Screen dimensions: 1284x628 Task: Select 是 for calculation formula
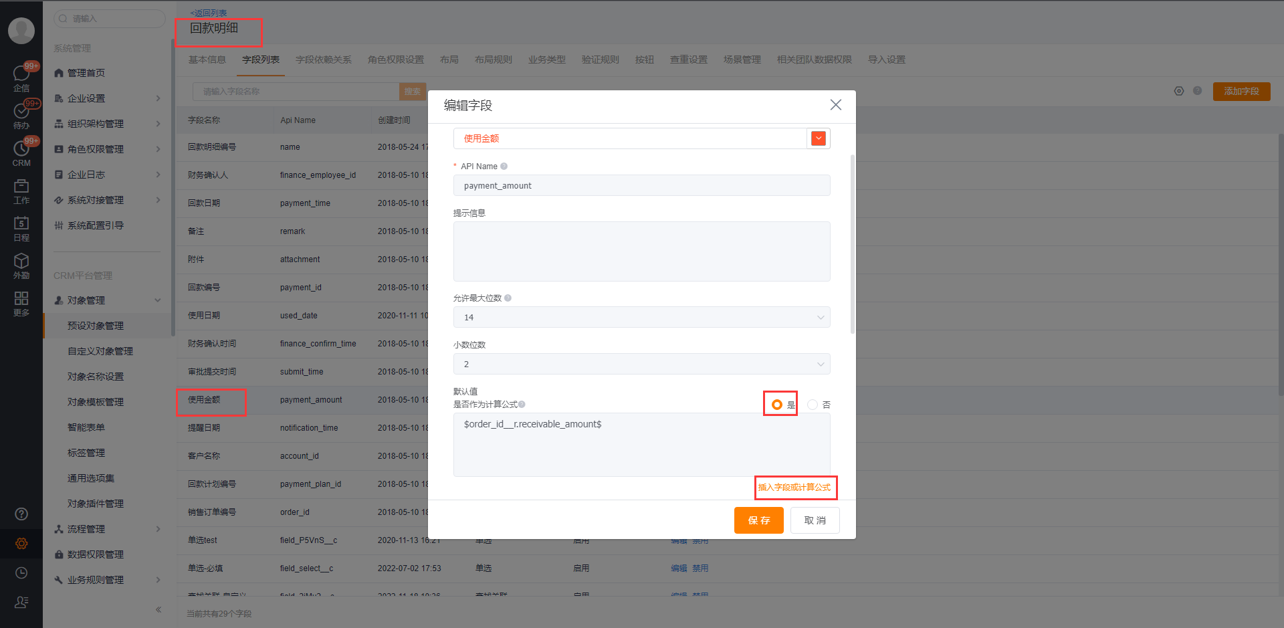[777, 404]
